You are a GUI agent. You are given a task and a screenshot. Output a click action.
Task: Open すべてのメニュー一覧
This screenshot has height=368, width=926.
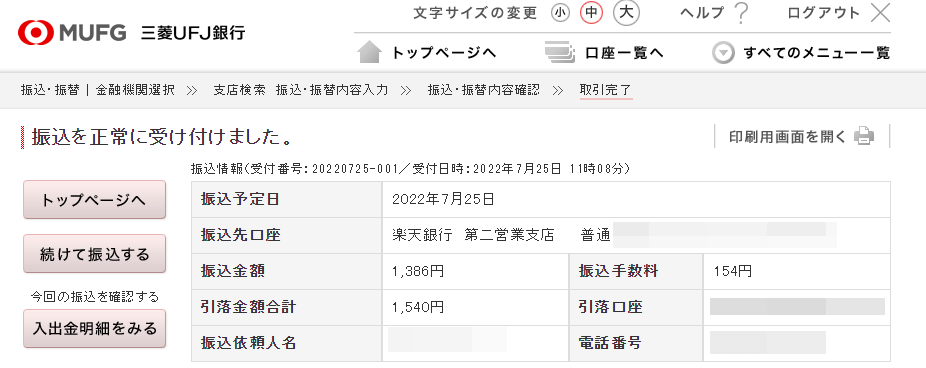coord(816,53)
